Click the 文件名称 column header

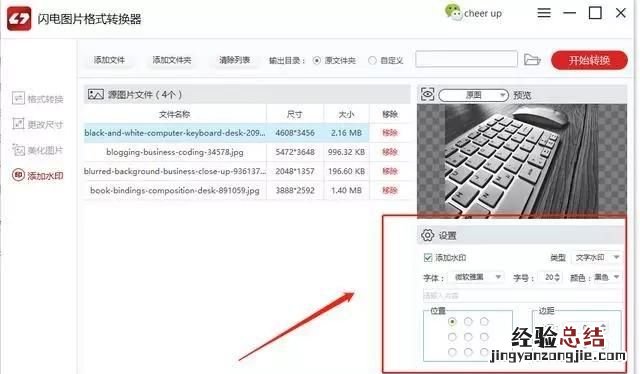tap(174, 114)
